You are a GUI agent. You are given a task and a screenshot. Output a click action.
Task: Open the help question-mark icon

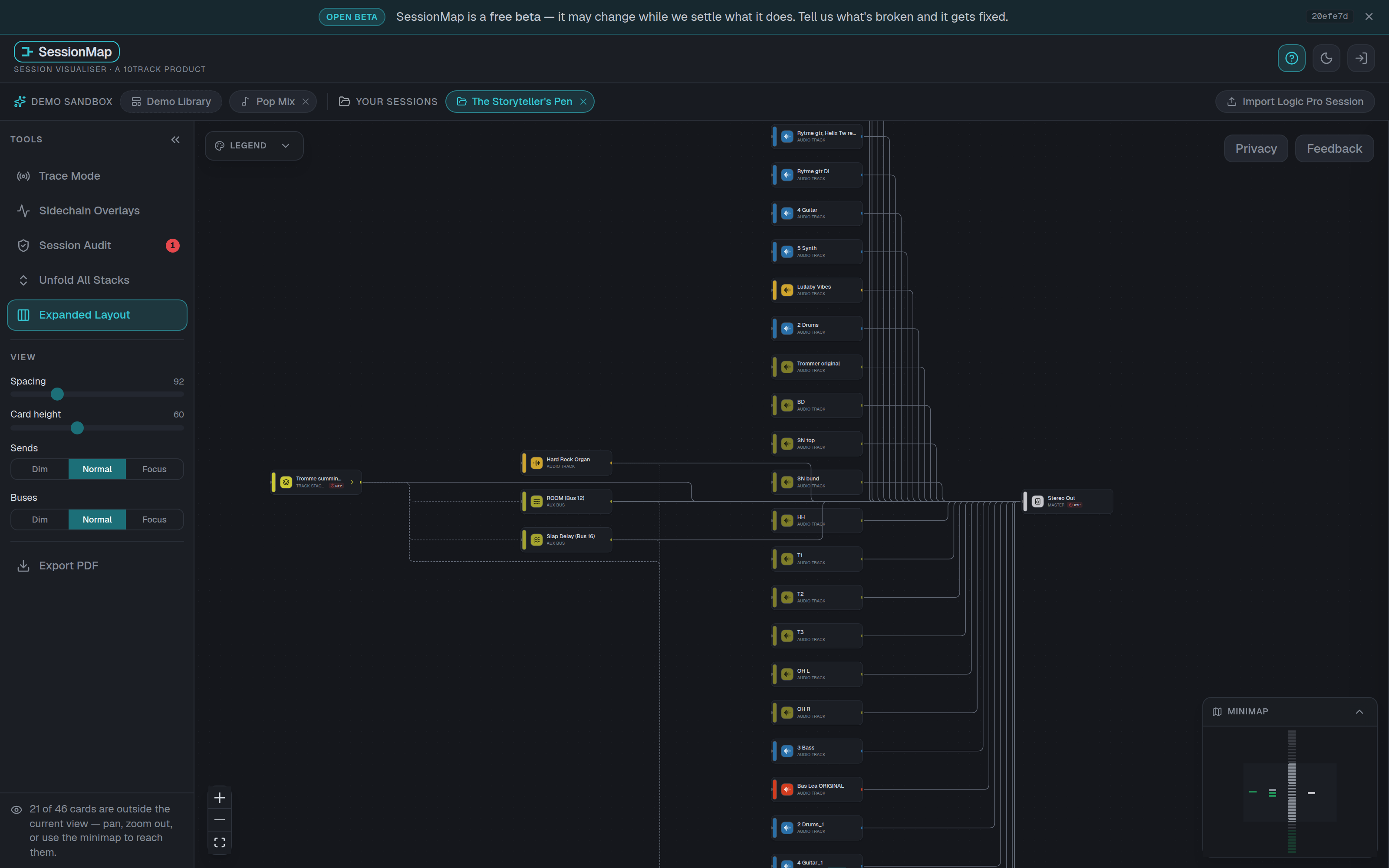[x=1291, y=58]
